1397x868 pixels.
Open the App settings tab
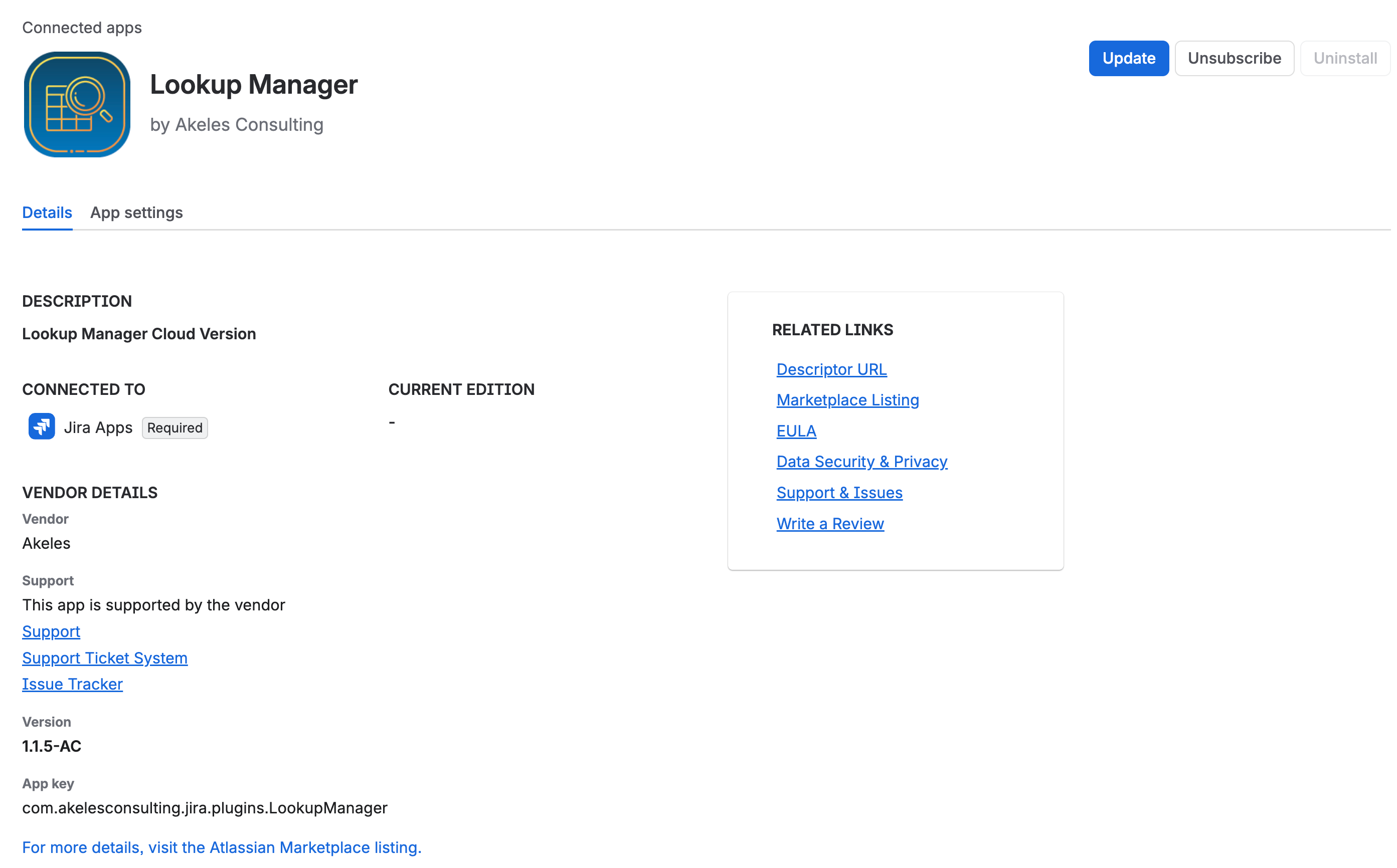[x=137, y=212]
